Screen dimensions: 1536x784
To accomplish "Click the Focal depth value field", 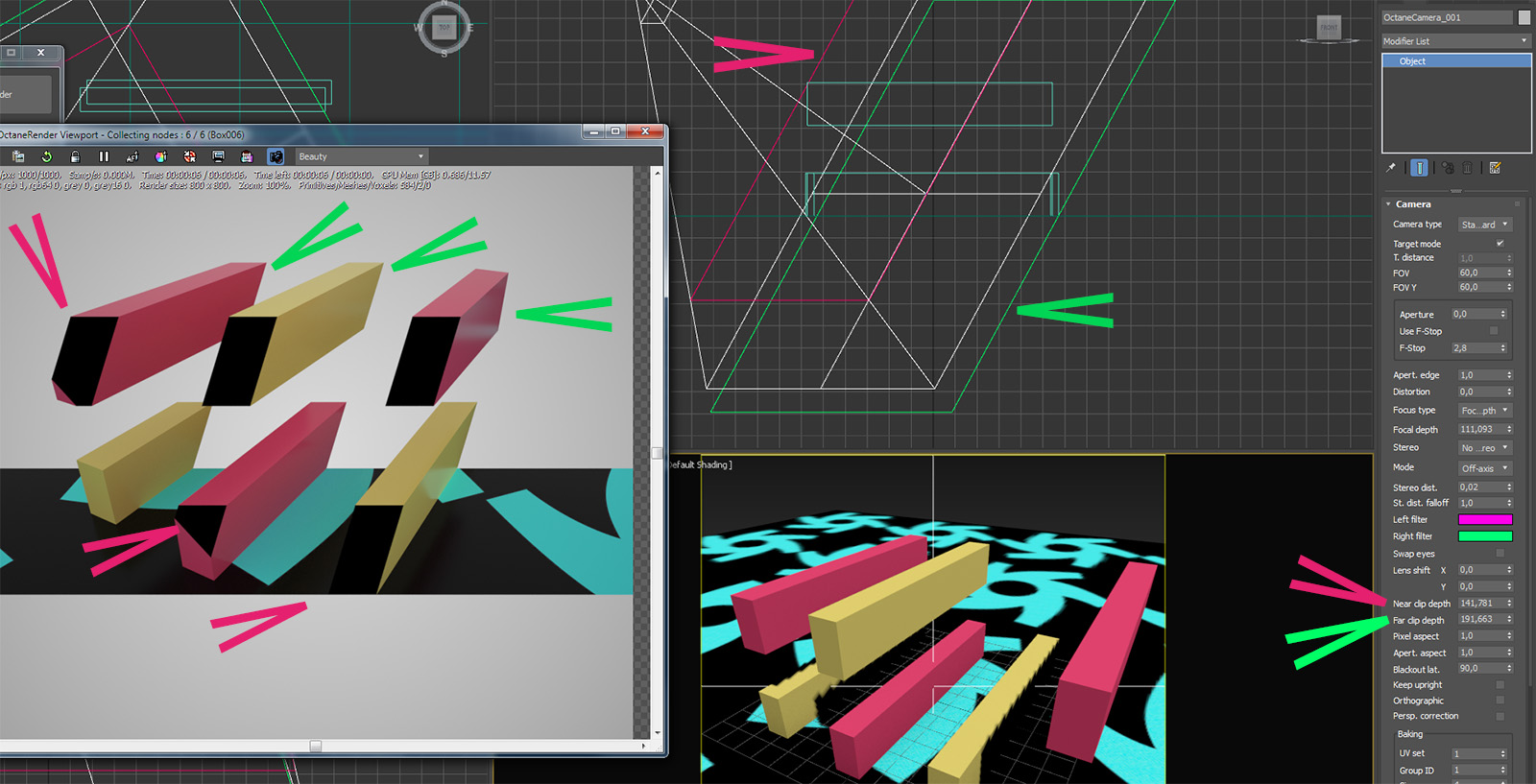I will (x=1480, y=430).
